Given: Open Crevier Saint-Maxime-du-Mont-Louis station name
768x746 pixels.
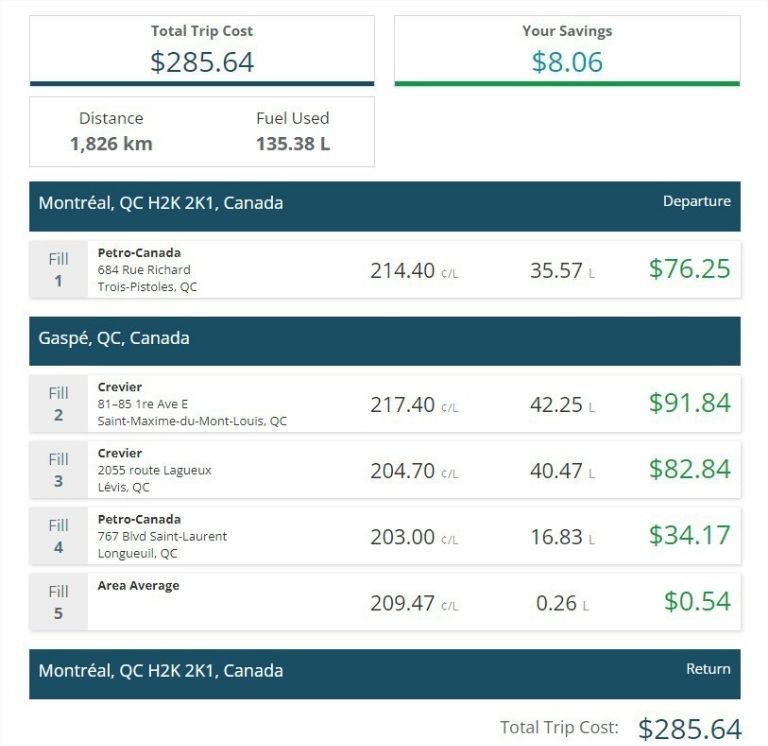Looking at the screenshot, I should click(120, 387).
